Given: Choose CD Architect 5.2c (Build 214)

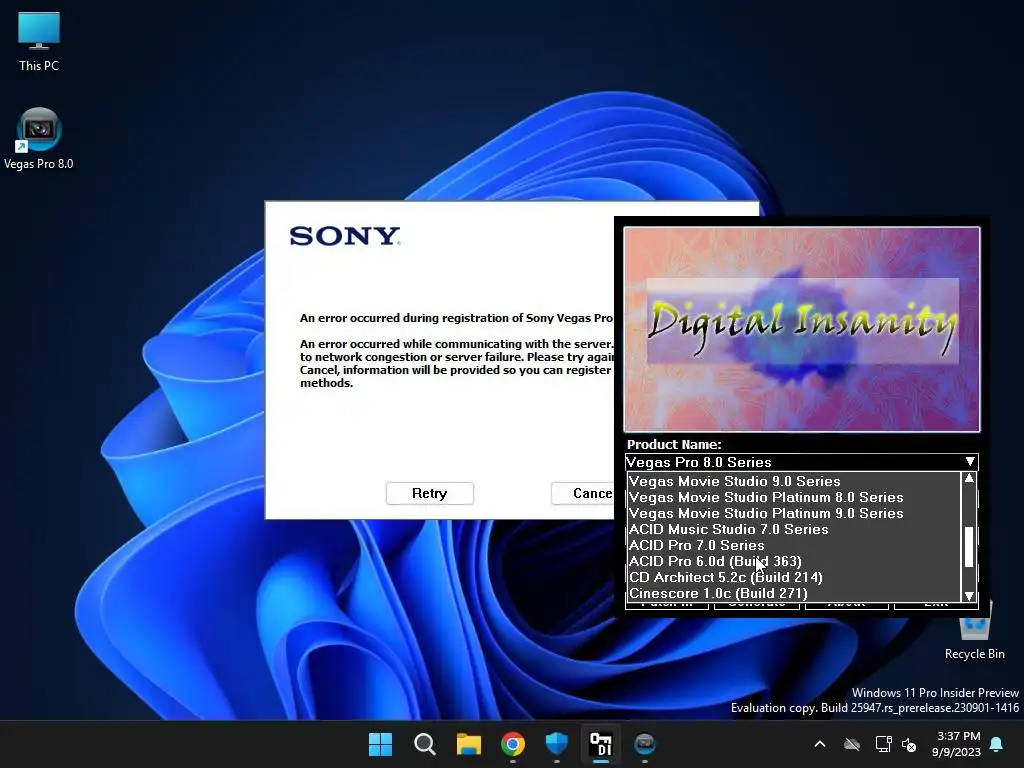Looking at the screenshot, I should coord(793,577).
